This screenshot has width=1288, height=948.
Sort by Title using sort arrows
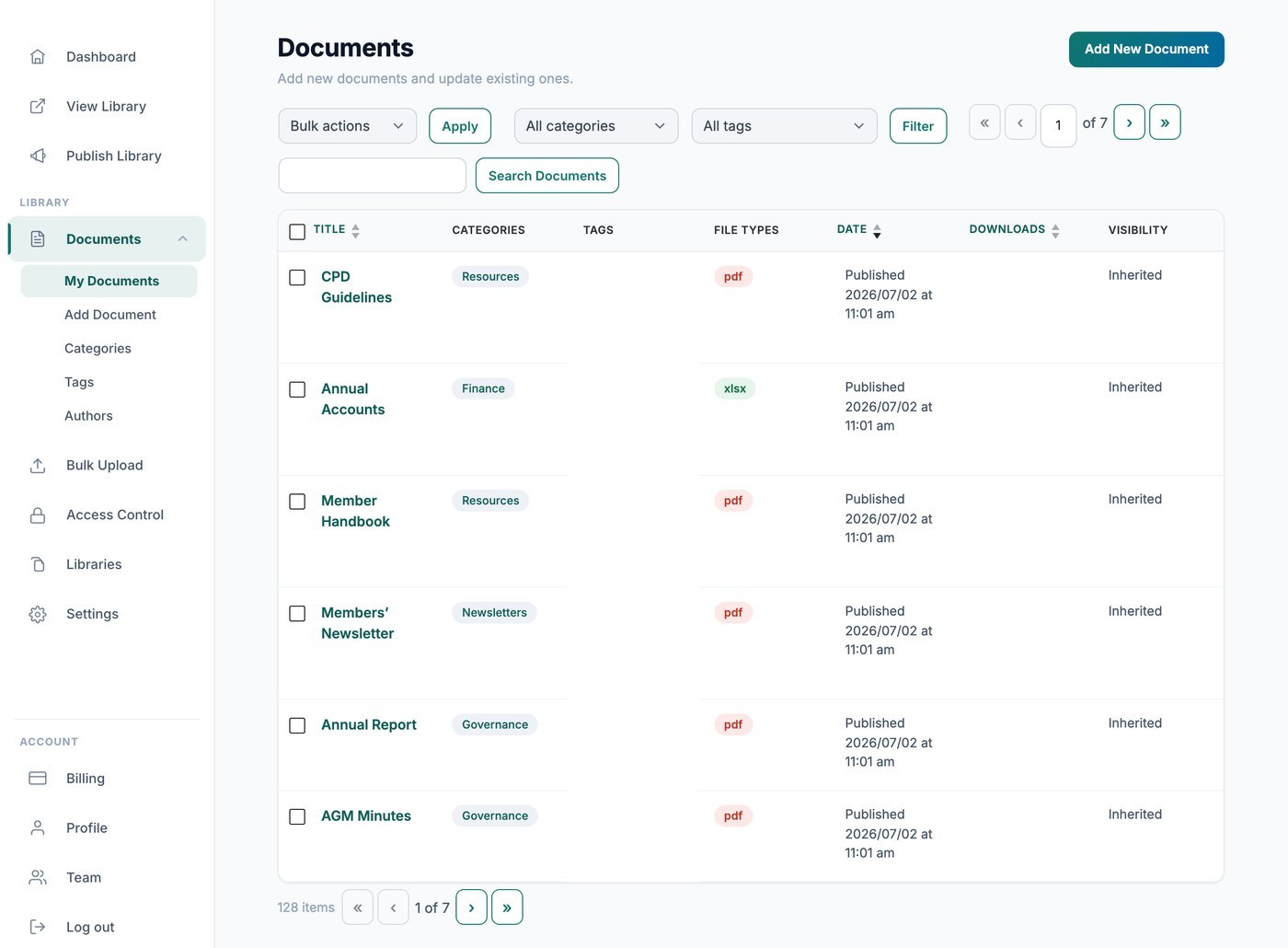click(x=355, y=231)
